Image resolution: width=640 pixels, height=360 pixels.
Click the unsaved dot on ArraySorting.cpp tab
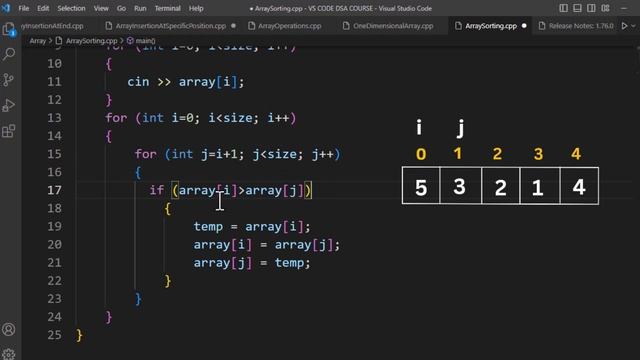[x=524, y=26]
